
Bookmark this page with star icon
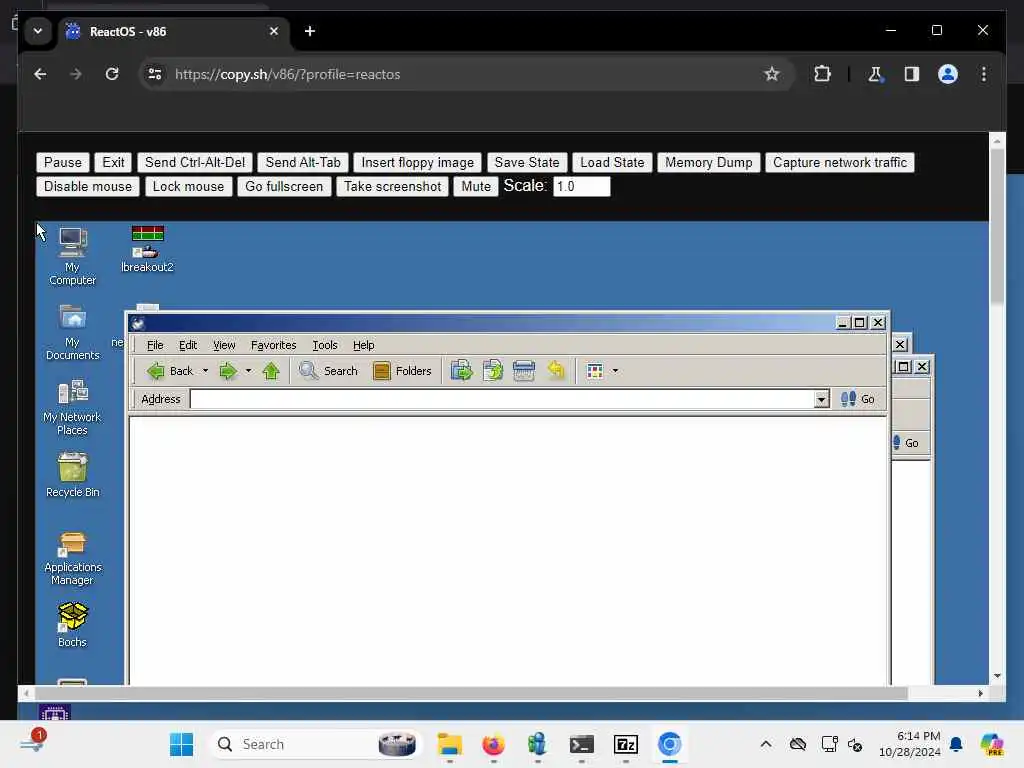[772, 74]
